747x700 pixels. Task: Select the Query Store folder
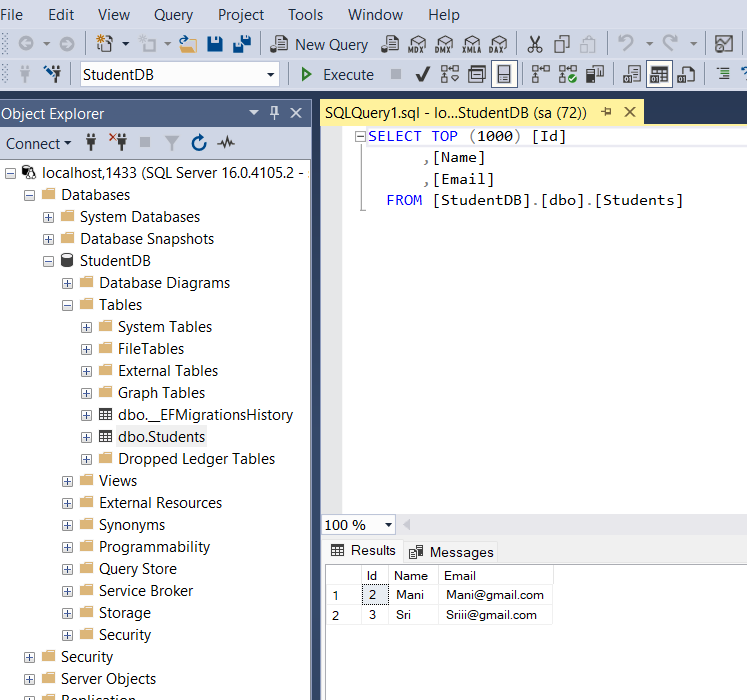coord(138,568)
